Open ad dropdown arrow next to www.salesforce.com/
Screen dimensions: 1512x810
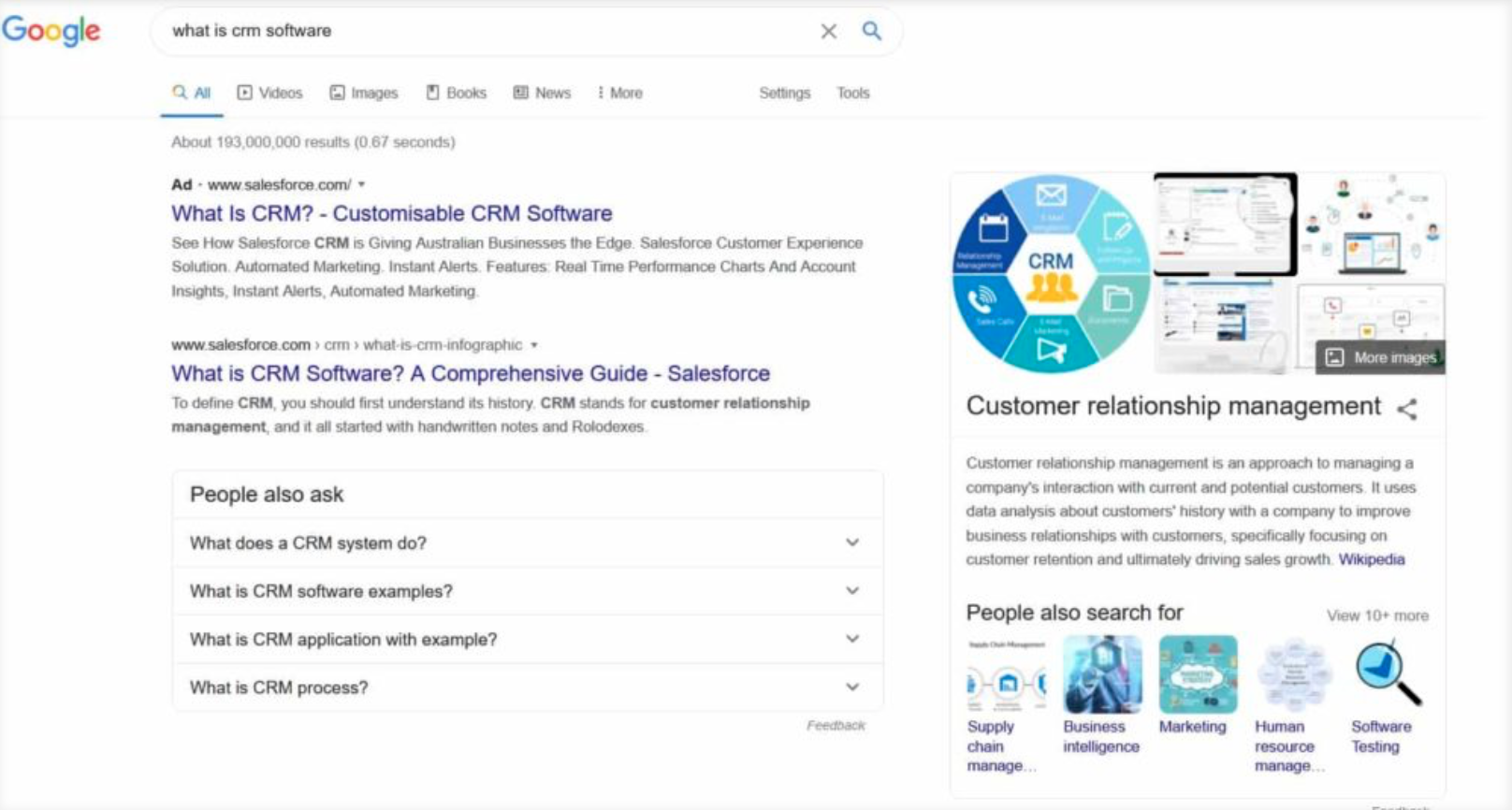(362, 184)
